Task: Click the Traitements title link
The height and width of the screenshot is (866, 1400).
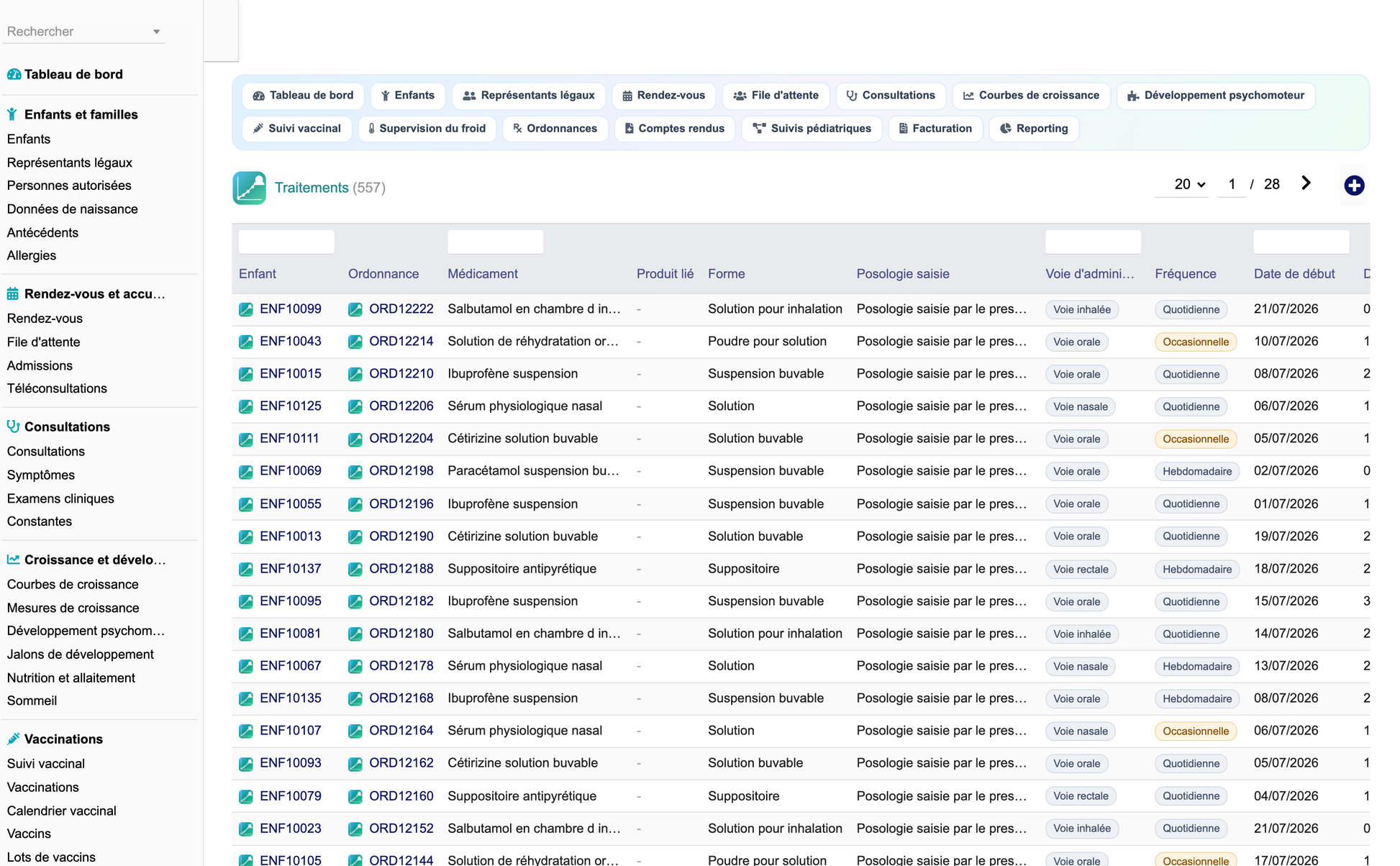Action: (x=312, y=188)
